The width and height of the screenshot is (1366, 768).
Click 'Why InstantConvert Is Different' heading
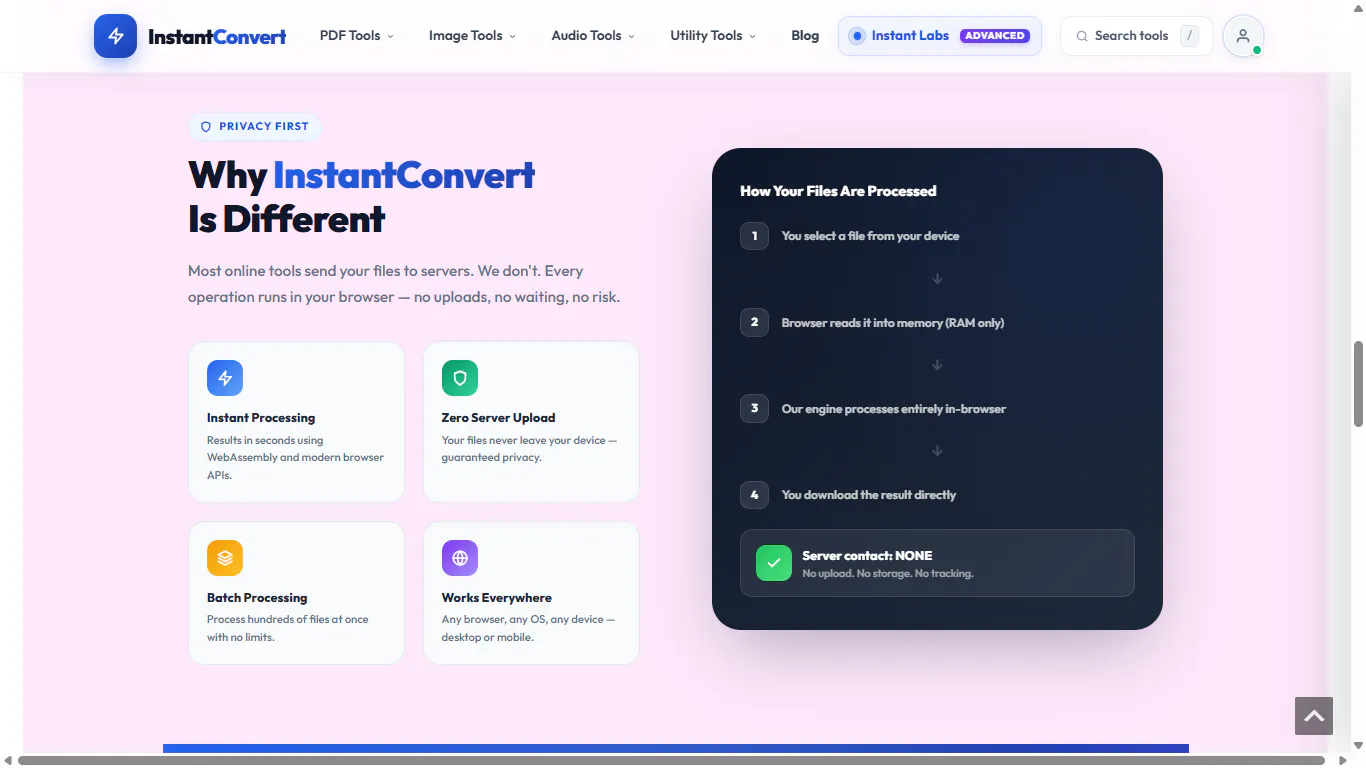(362, 197)
